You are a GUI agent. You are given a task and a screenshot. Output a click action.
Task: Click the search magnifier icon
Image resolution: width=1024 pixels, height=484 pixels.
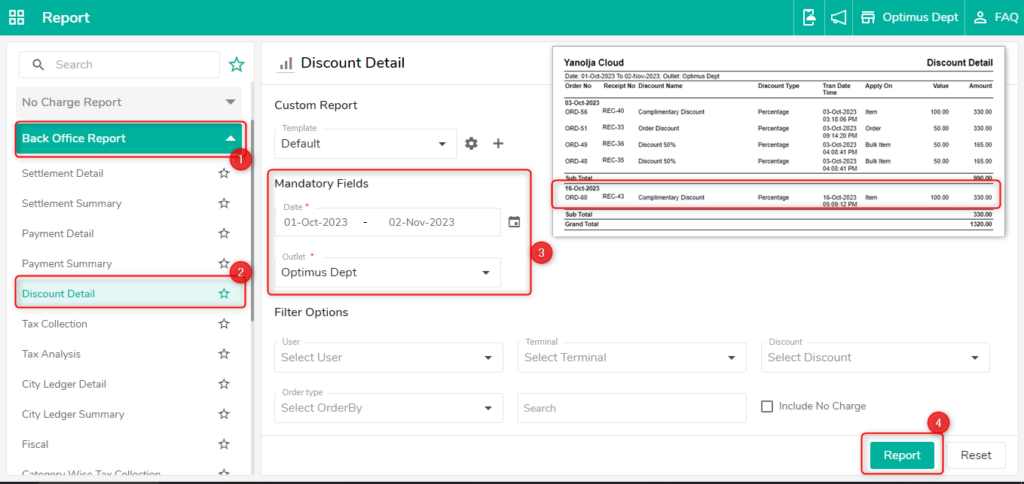[39, 65]
